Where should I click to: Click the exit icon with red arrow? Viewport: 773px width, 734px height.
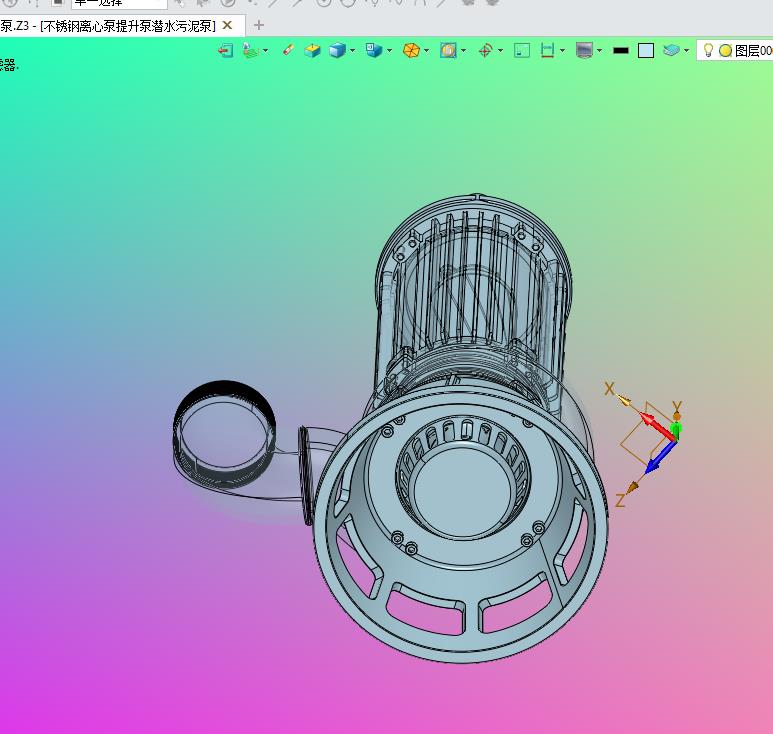tap(225, 50)
